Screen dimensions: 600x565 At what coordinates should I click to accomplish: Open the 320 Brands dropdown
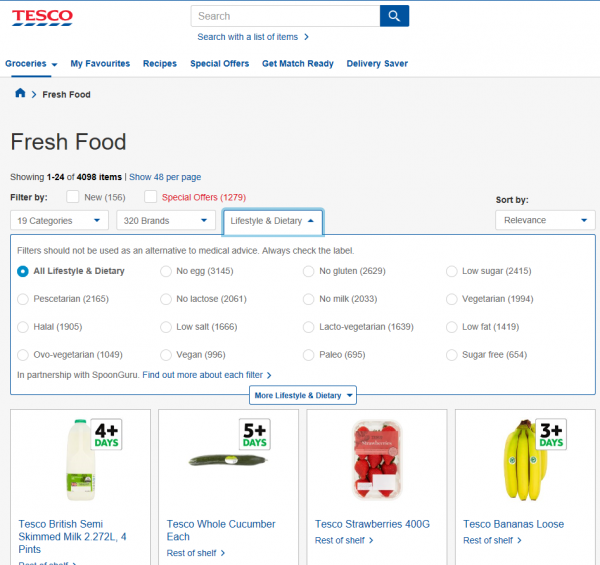pos(165,220)
